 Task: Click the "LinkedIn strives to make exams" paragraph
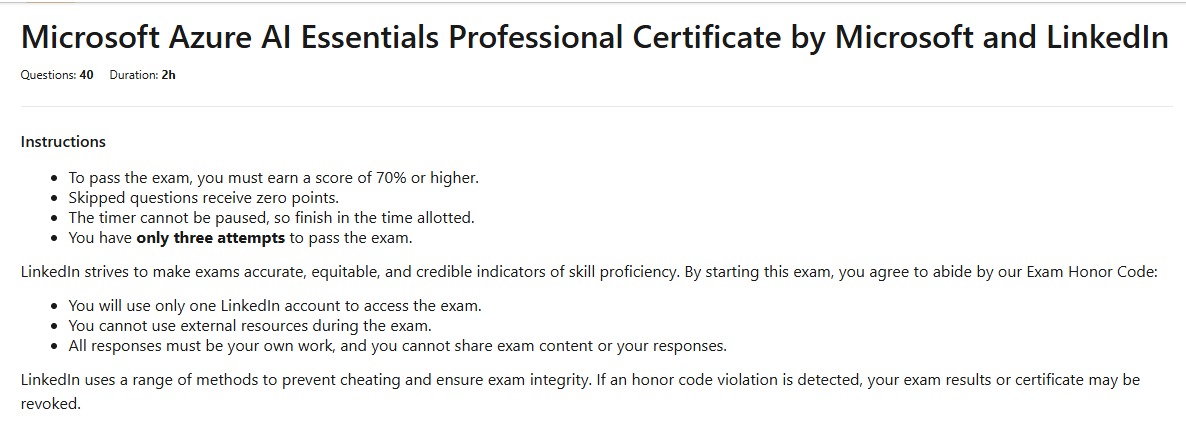point(400,271)
